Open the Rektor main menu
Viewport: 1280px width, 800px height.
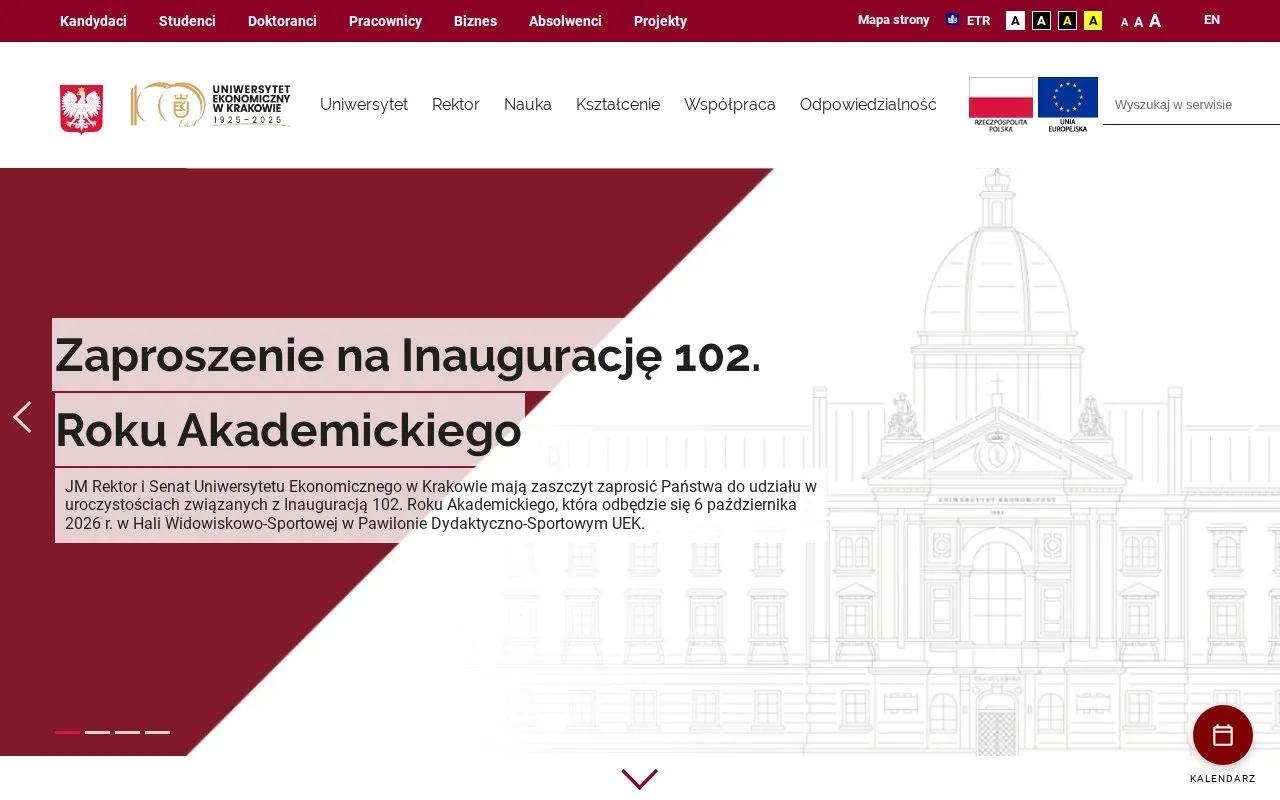(456, 105)
